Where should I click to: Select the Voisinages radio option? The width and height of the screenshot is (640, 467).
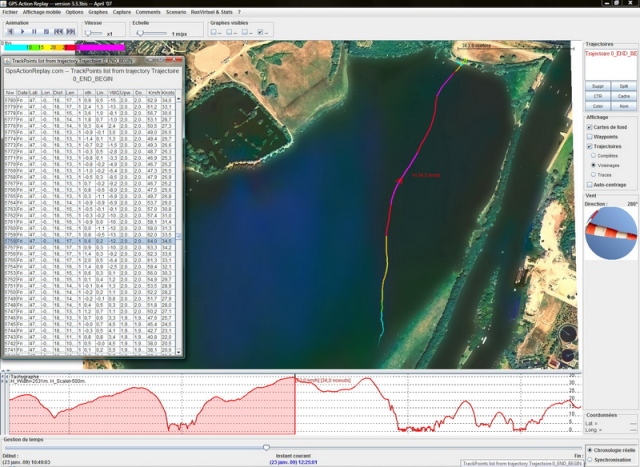point(593,165)
